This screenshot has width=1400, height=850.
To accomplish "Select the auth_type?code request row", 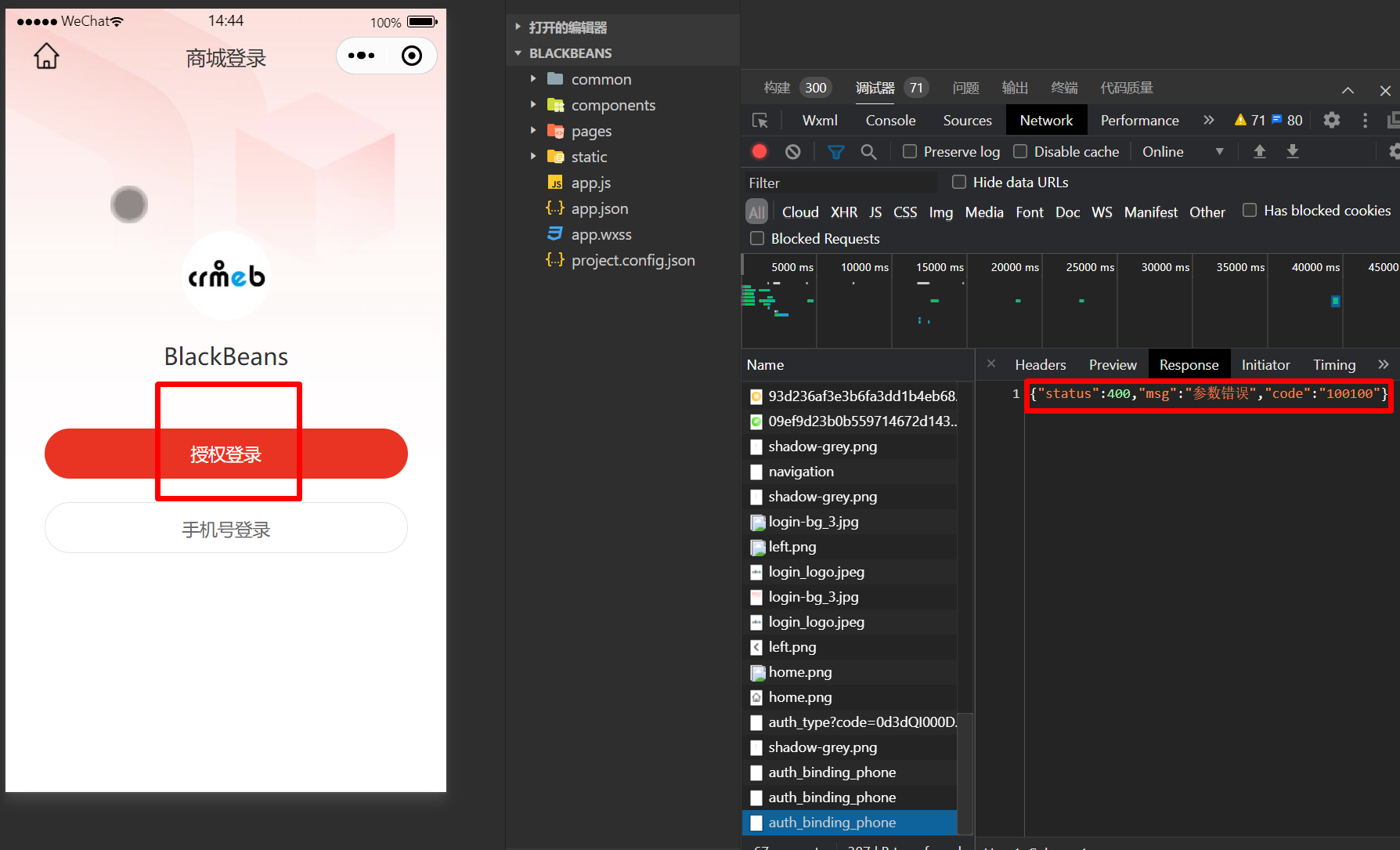I will 850,722.
